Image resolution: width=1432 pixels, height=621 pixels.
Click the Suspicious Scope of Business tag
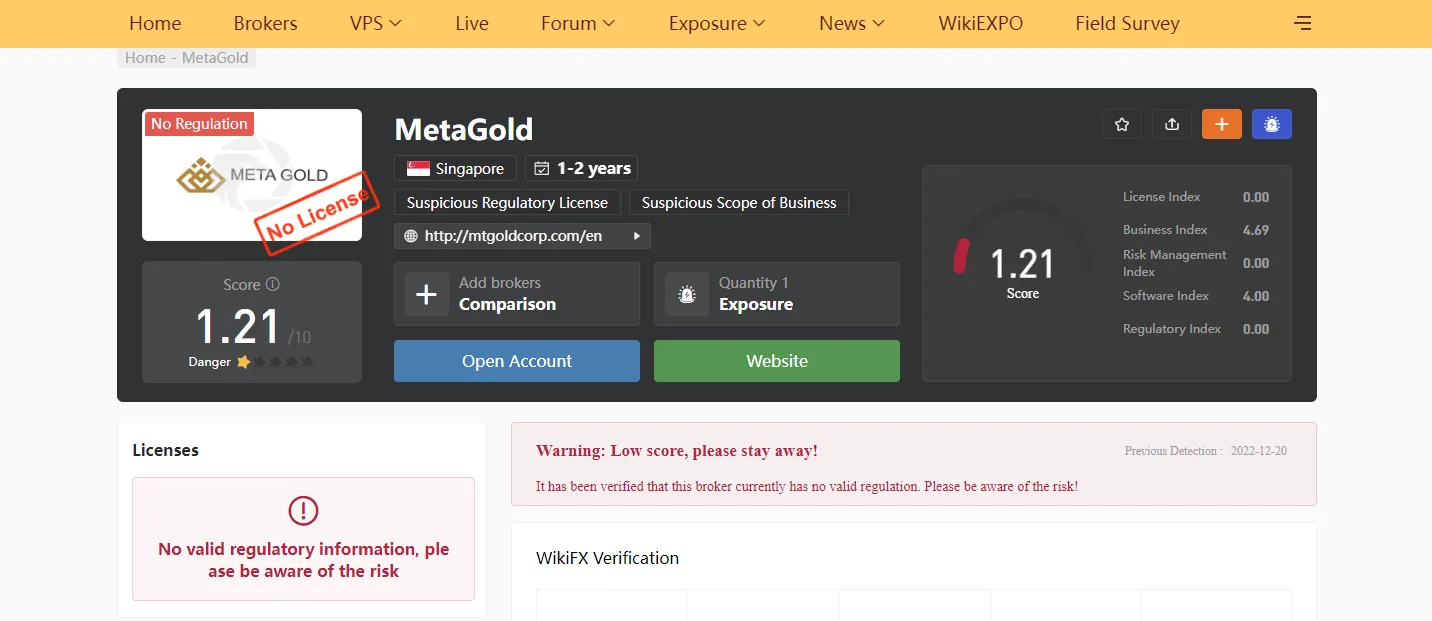tap(739, 203)
